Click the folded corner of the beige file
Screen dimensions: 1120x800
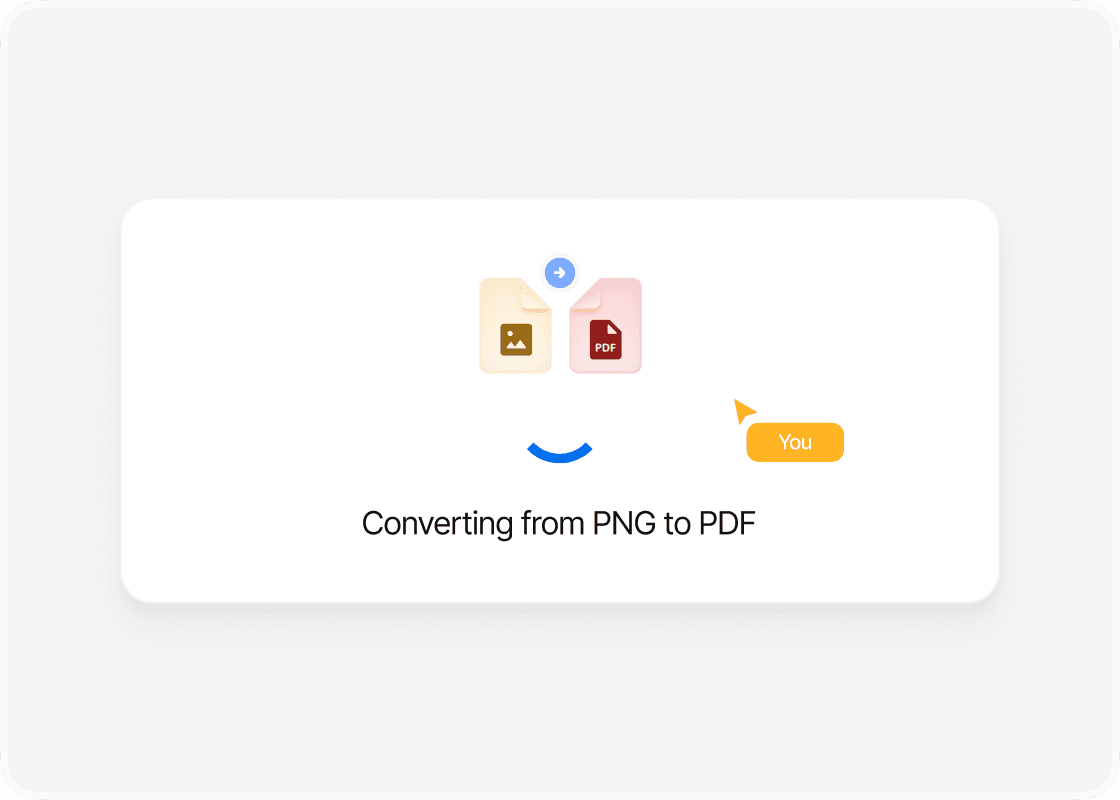click(x=536, y=294)
